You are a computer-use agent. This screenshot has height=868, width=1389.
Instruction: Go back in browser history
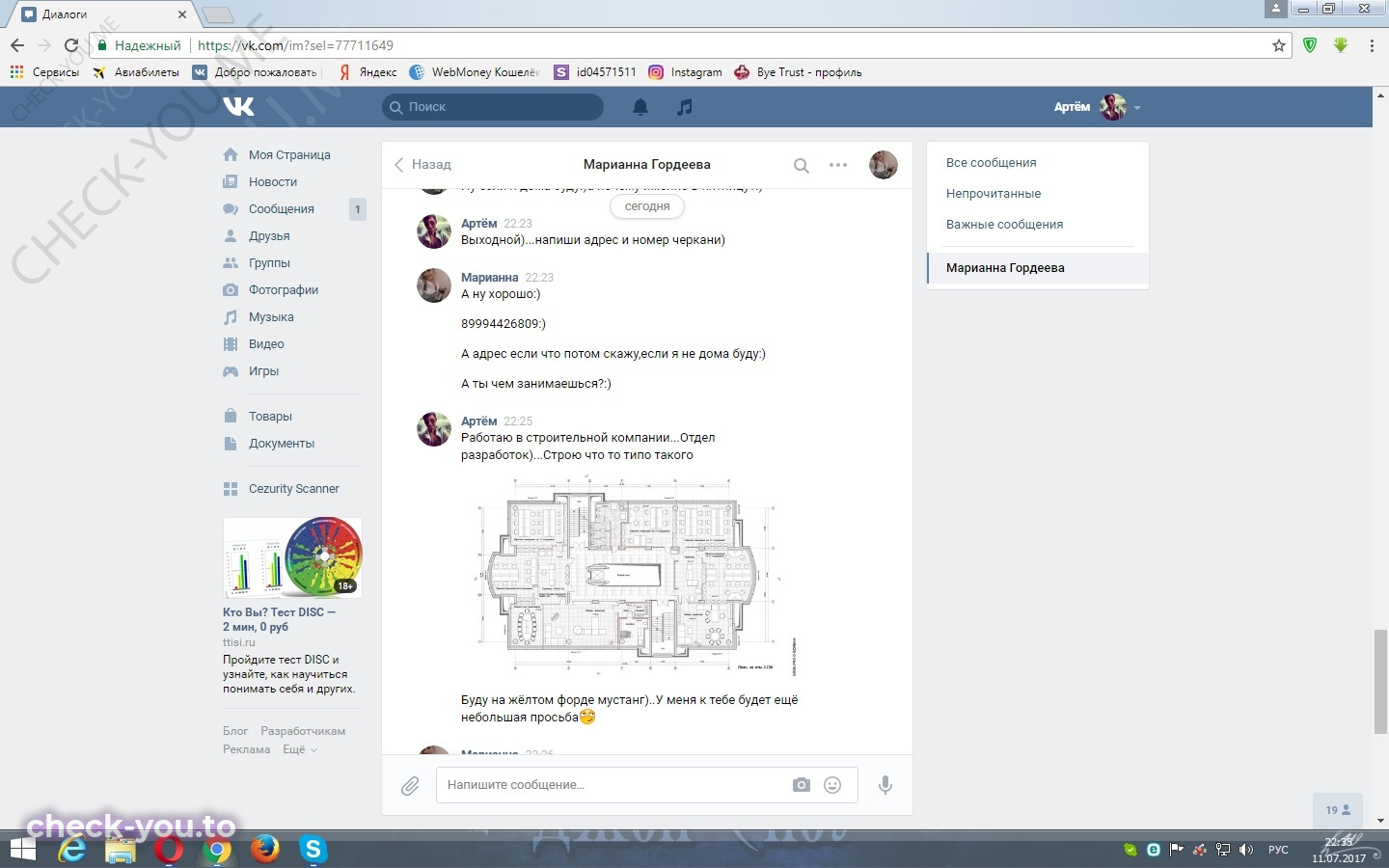click(17, 45)
